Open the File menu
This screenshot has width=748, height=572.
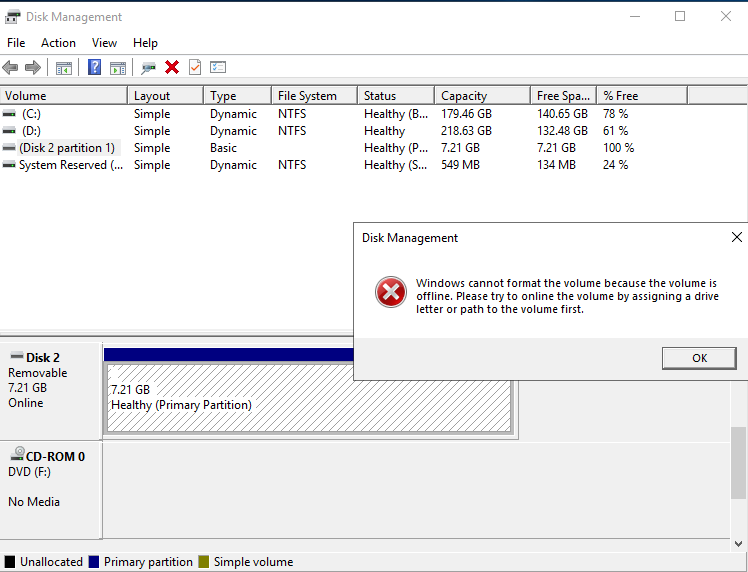(16, 43)
